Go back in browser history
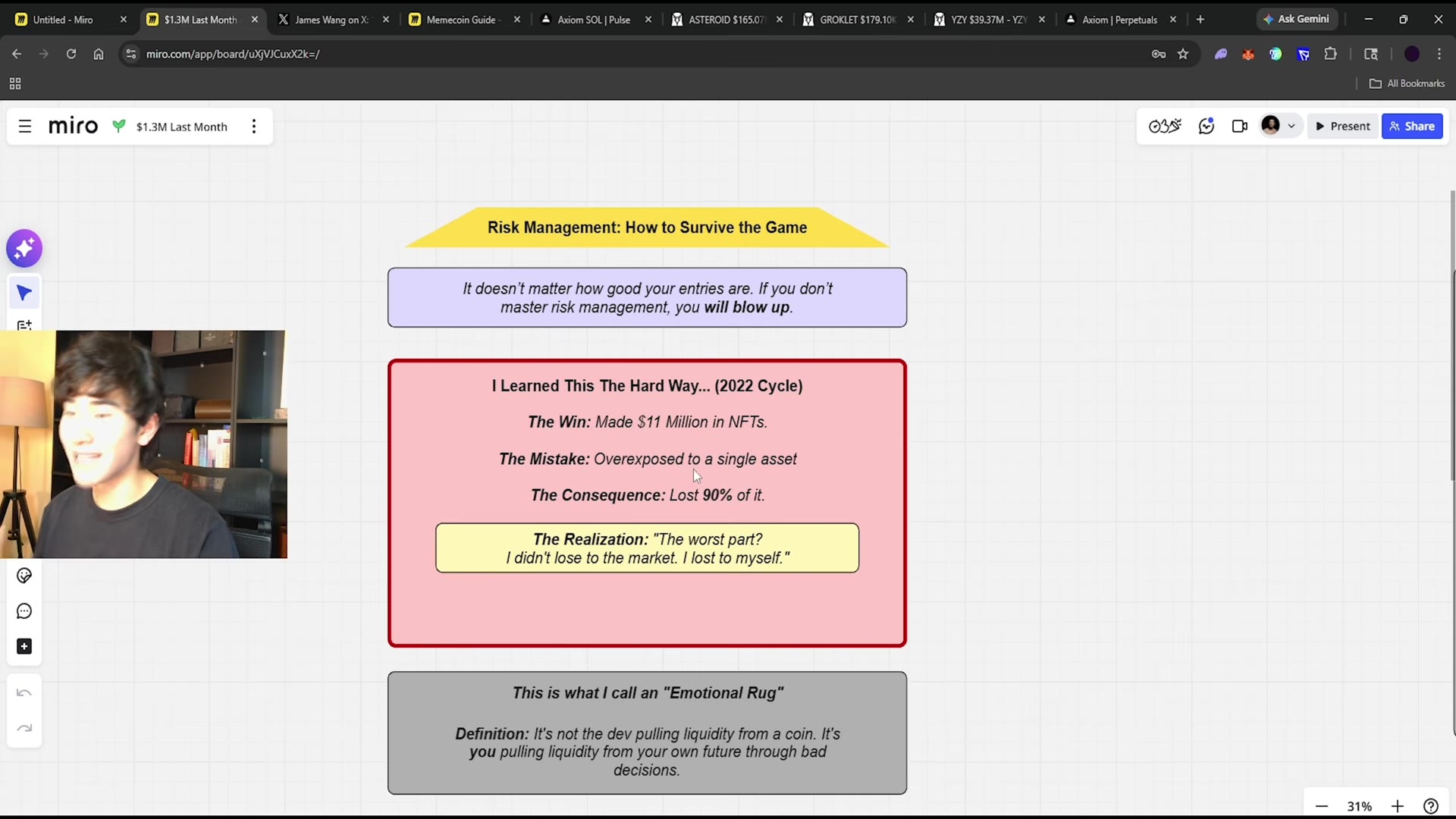 tap(17, 54)
